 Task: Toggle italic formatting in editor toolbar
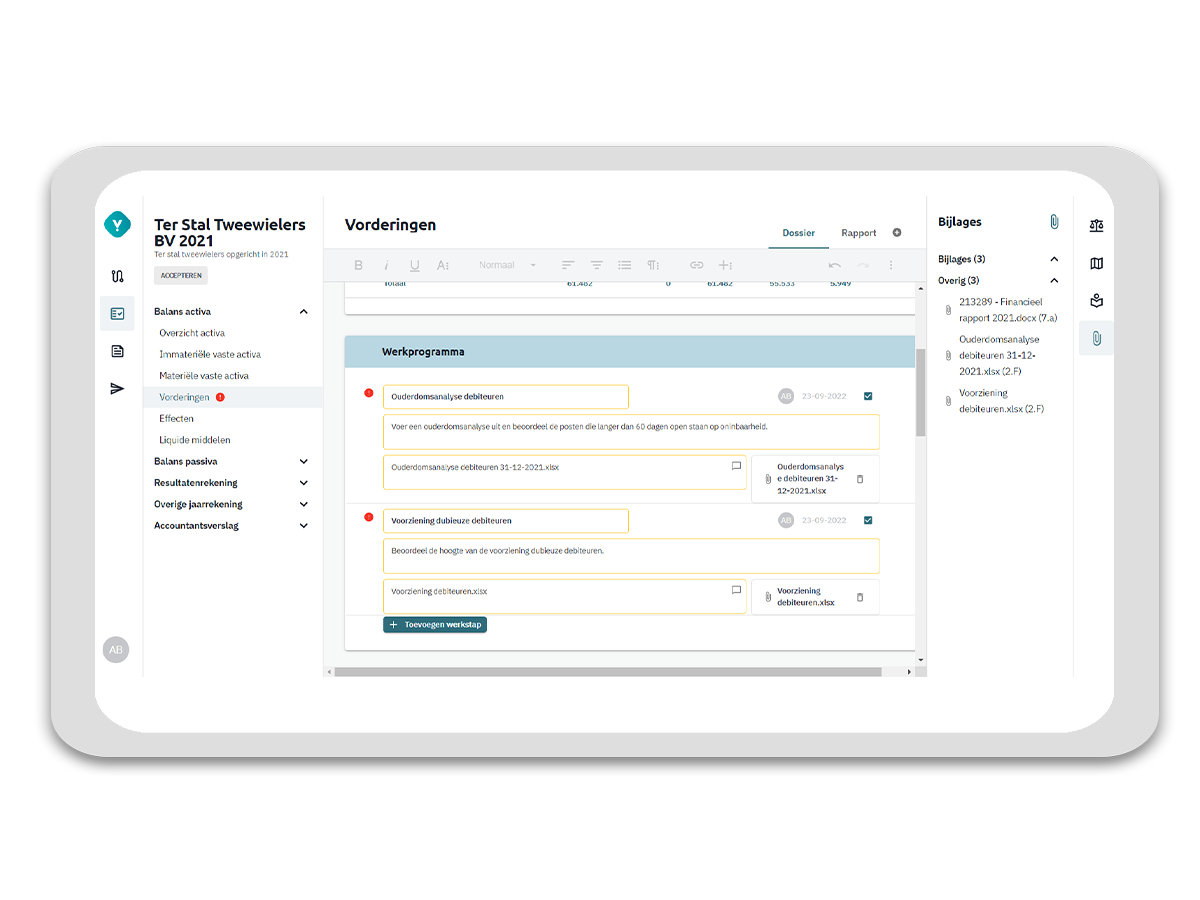point(387,265)
